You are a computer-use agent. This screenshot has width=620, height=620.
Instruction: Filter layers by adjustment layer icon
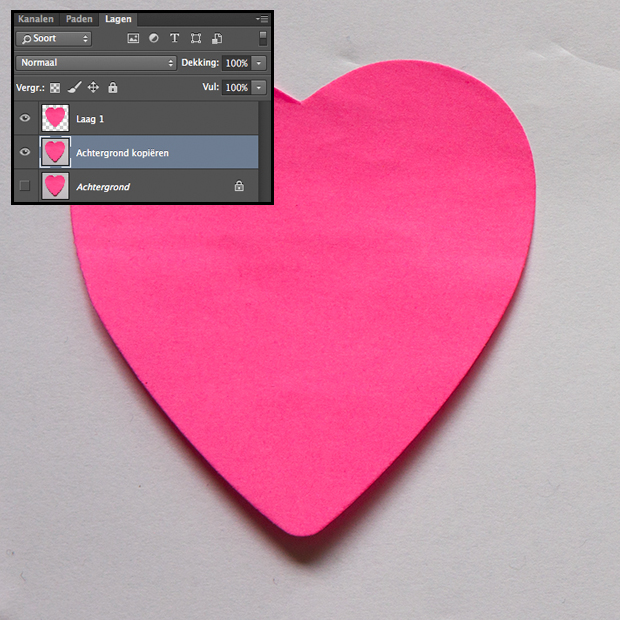tap(154, 38)
